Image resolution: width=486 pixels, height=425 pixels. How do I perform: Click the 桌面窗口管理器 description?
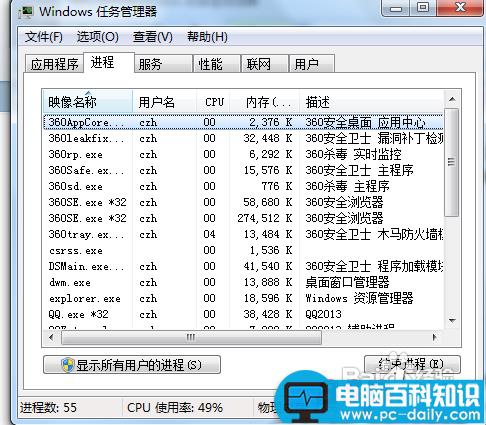347,282
